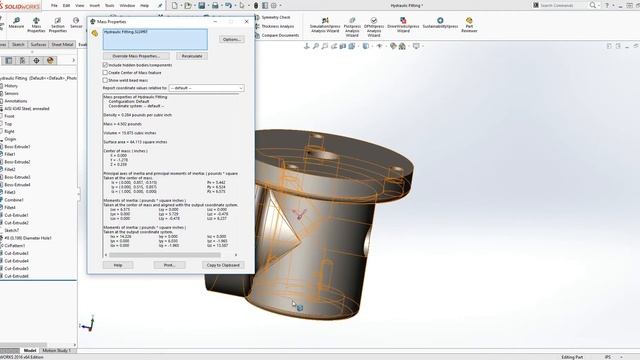
Task: Enable Show weld bead mass
Action: 105,80
